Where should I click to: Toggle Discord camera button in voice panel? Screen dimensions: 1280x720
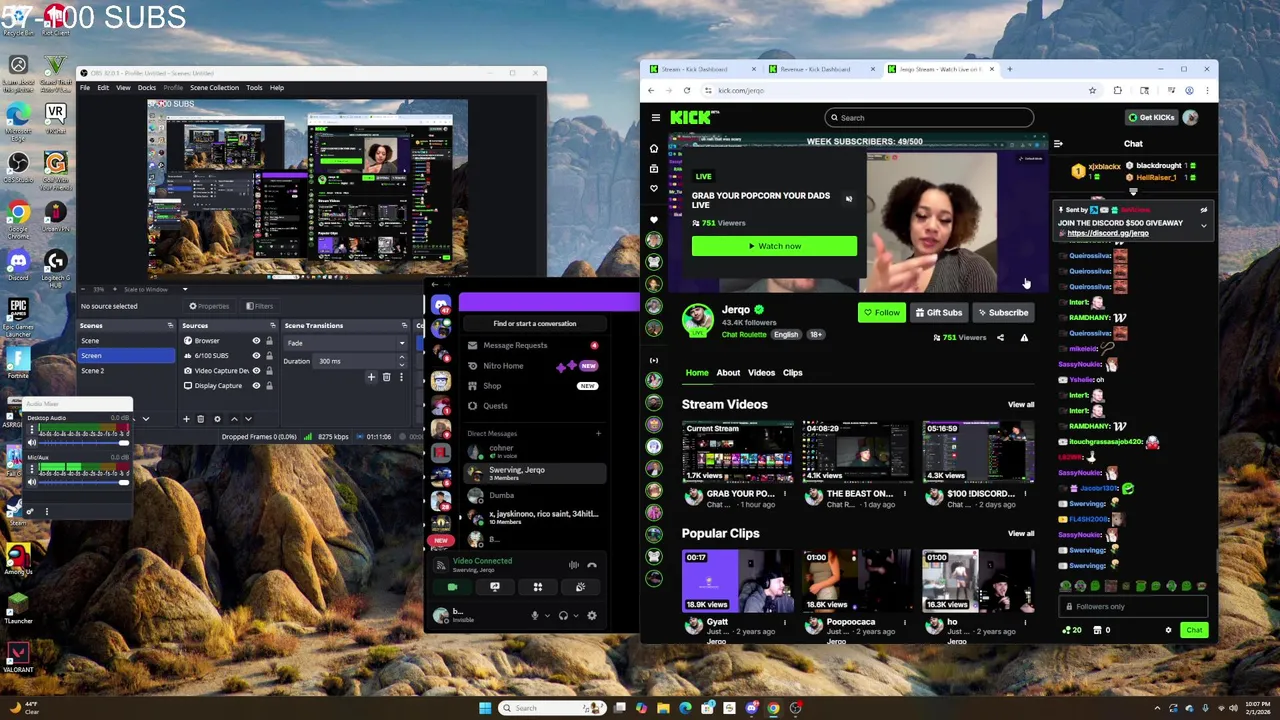452,587
